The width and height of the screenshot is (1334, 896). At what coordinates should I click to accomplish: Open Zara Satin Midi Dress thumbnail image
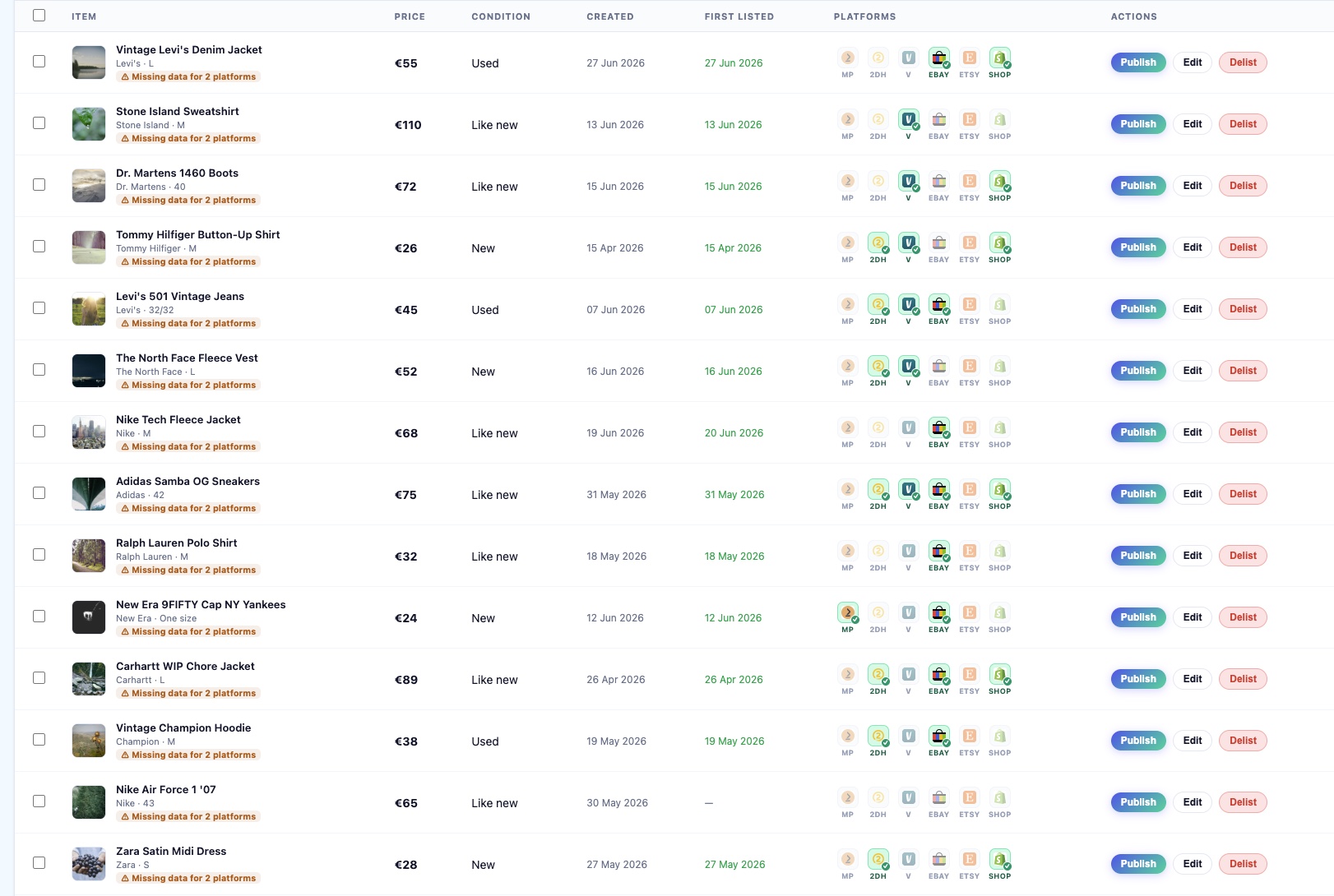[89, 864]
